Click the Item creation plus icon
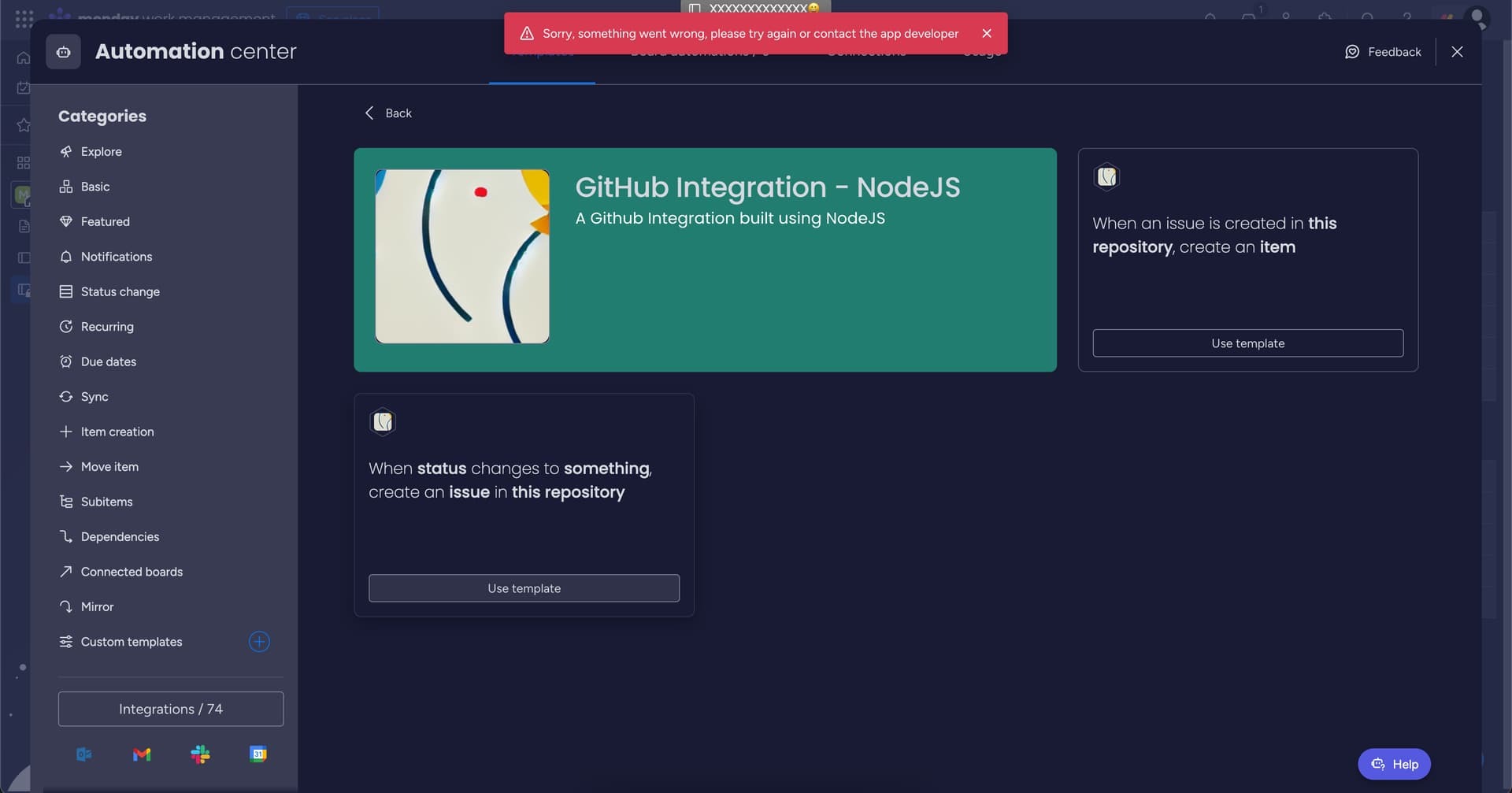This screenshot has height=793, width=1512. click(x=66, y=432)
